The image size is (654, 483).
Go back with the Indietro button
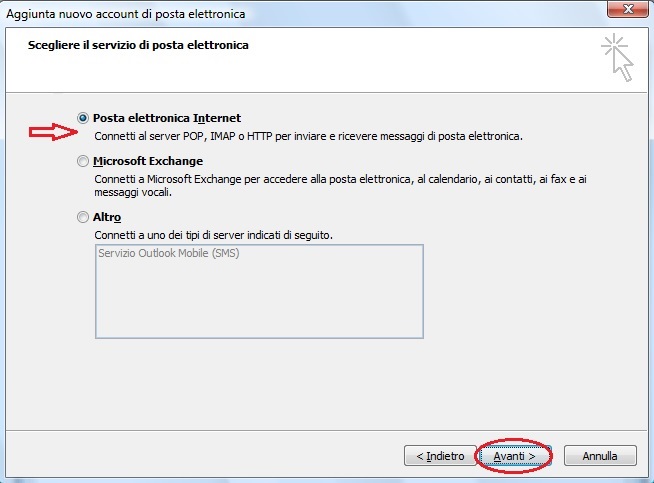click(439, 456)
